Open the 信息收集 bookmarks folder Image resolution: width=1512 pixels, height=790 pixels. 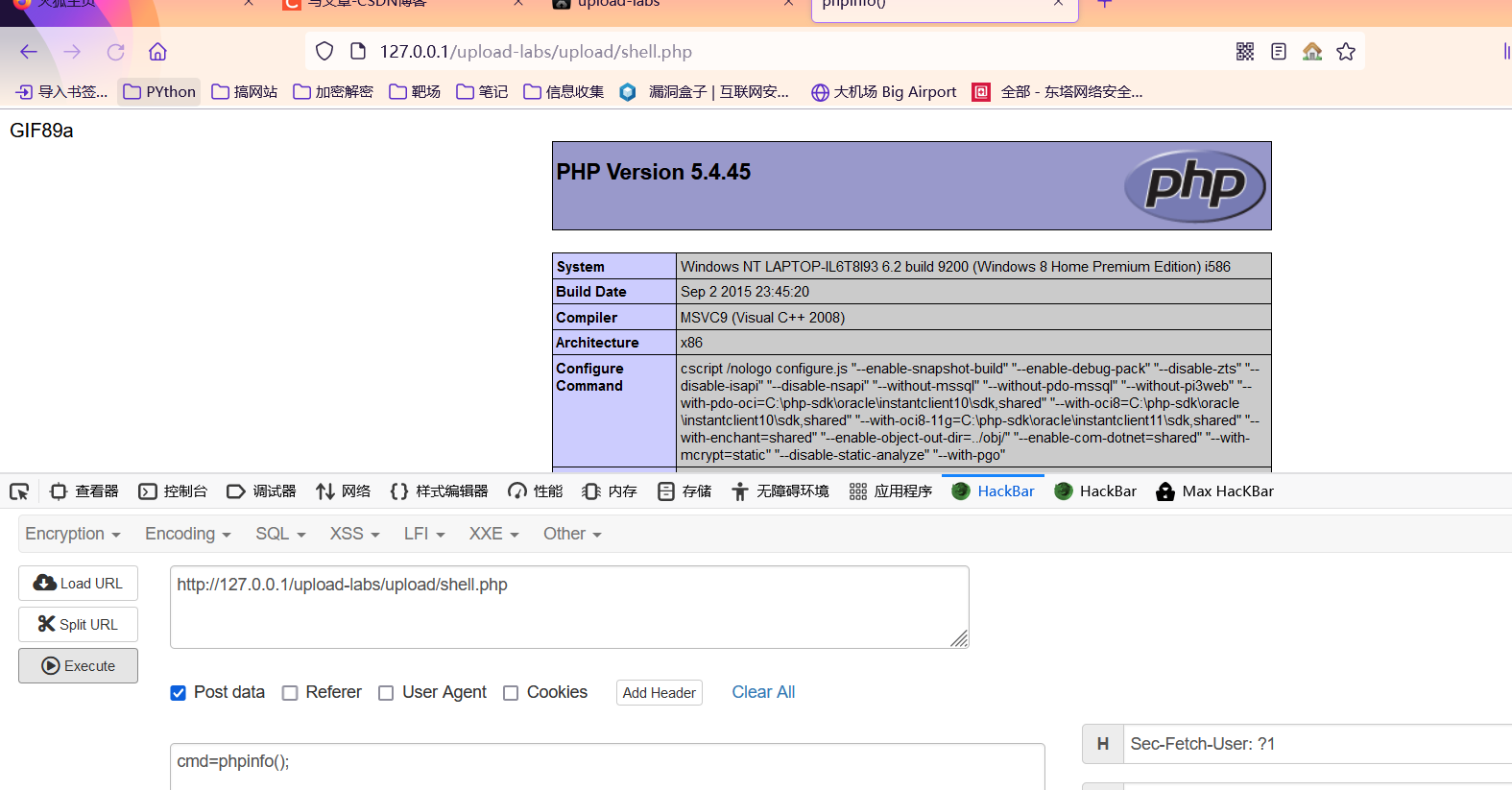(564, 92)
